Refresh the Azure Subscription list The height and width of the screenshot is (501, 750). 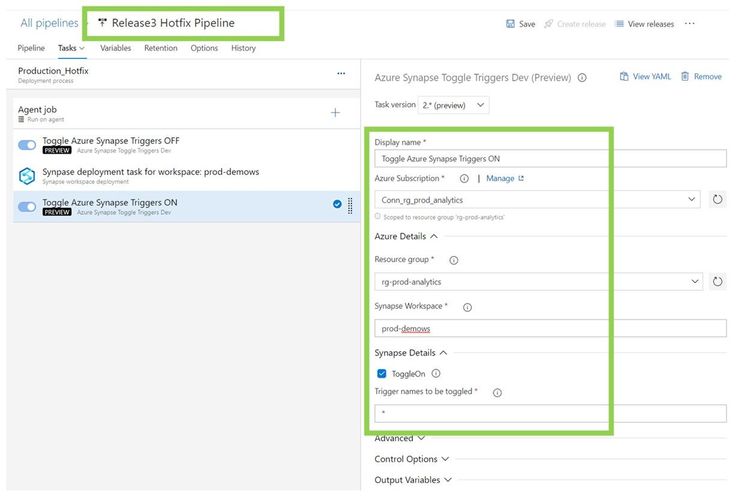coord(717,200)
